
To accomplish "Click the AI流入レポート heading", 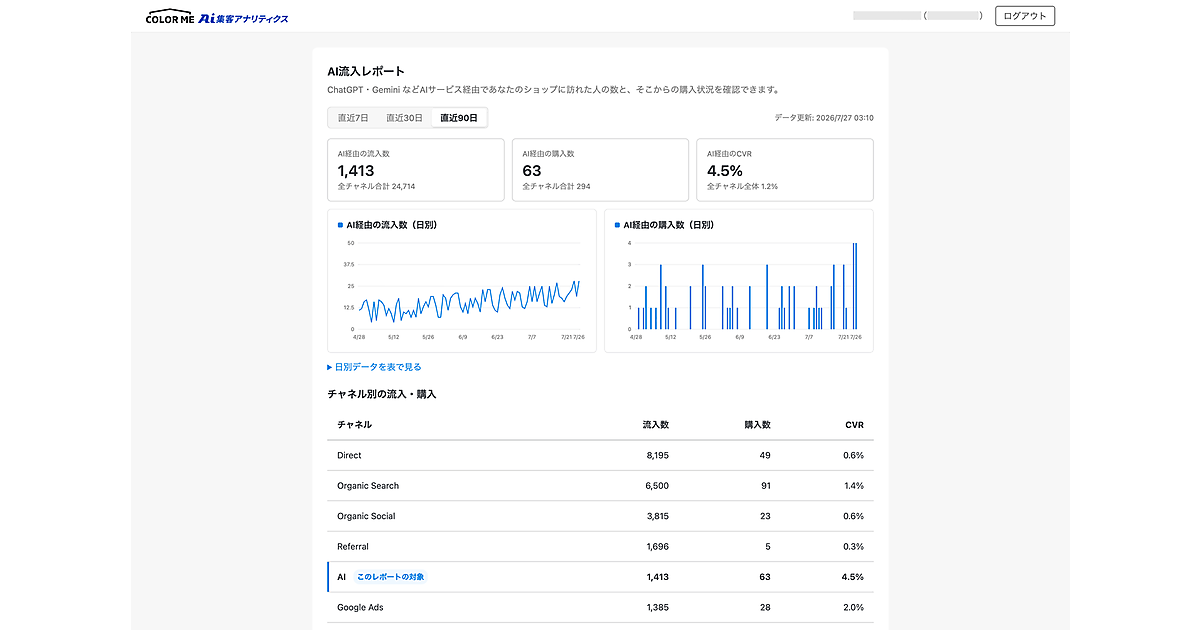I will point(366,71).
